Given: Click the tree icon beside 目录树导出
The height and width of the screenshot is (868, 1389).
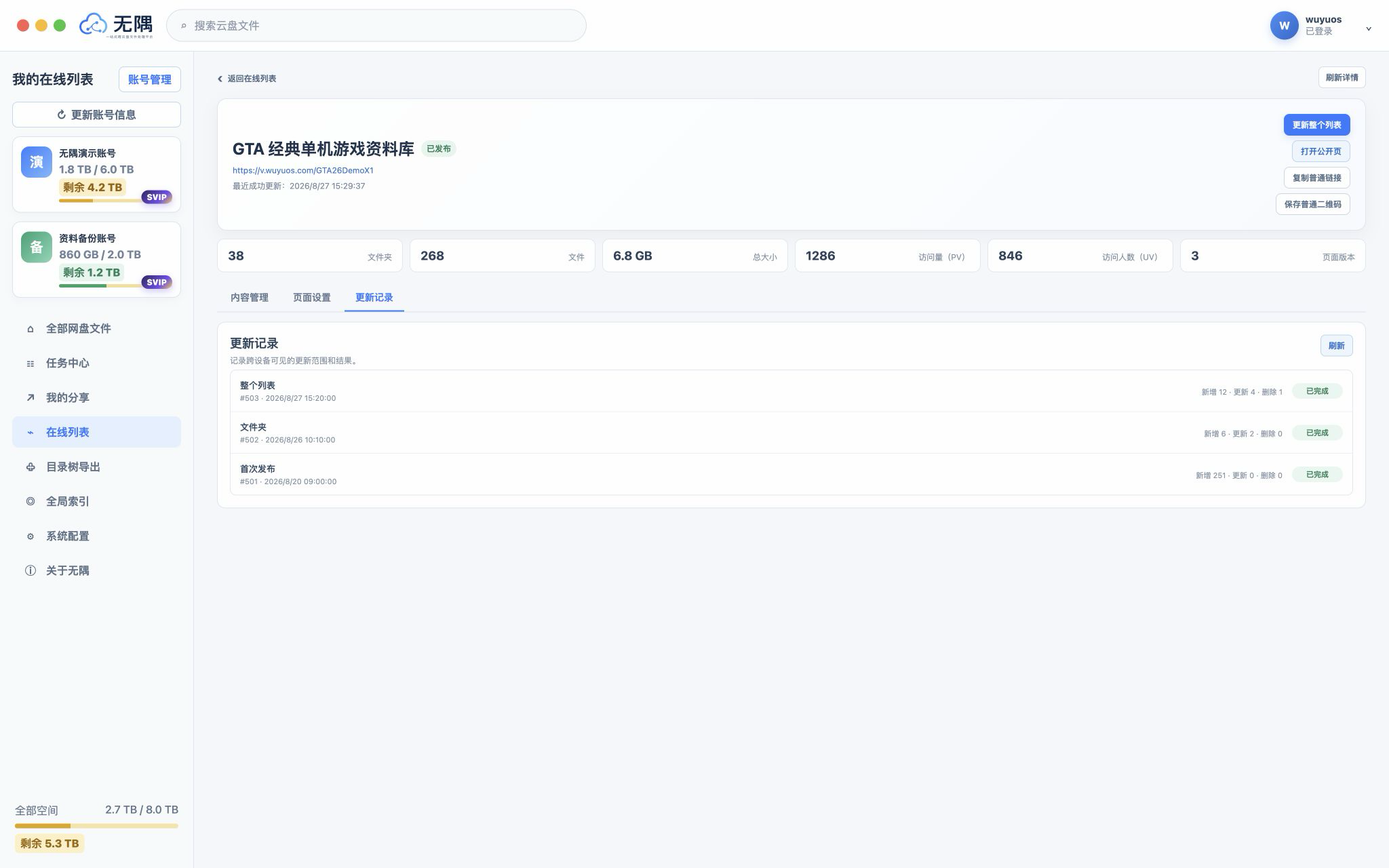Looking at the screenshot, I should [x=31, y=467].
